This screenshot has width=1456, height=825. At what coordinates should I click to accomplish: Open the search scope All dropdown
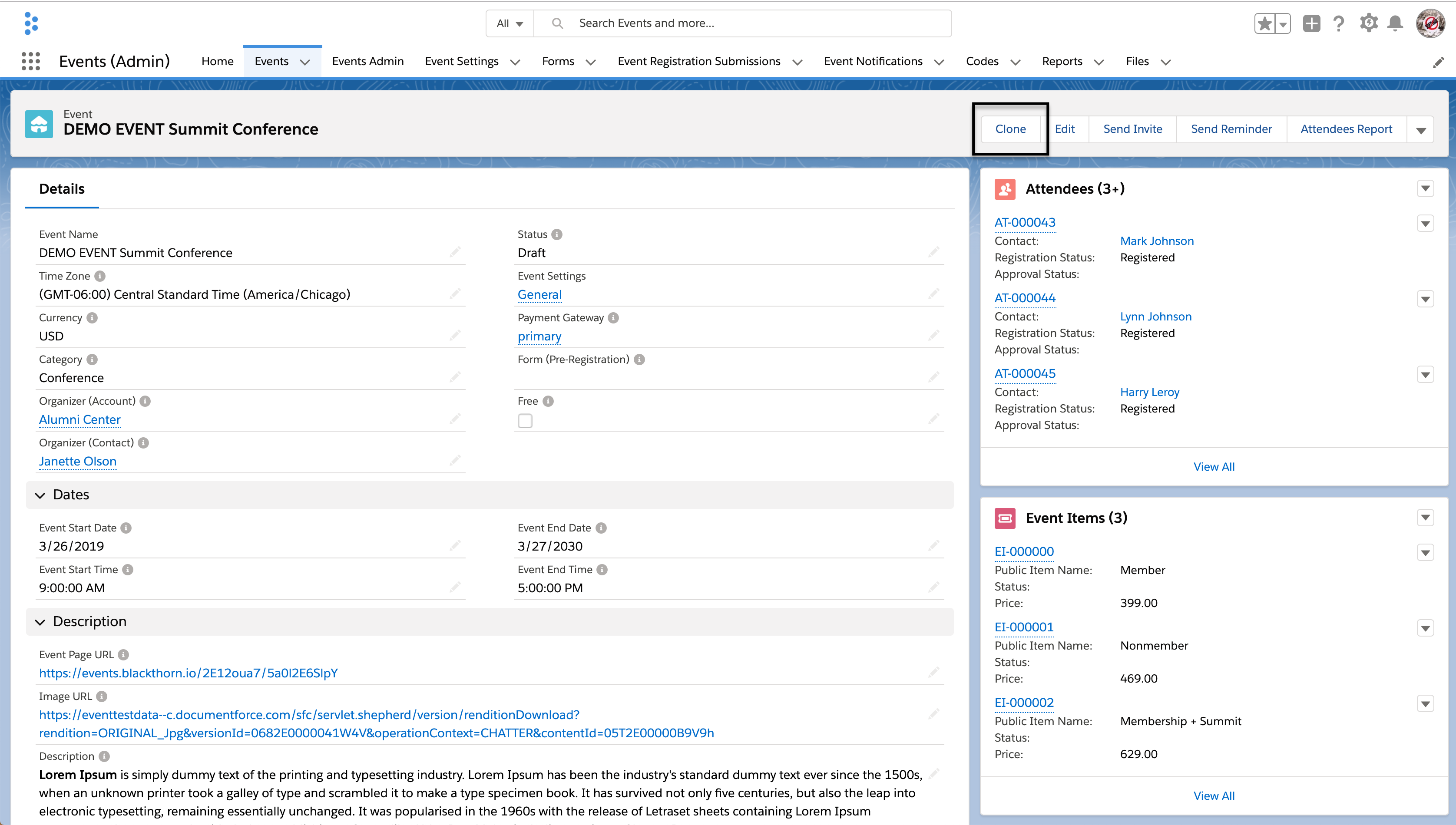pos(510,23)
